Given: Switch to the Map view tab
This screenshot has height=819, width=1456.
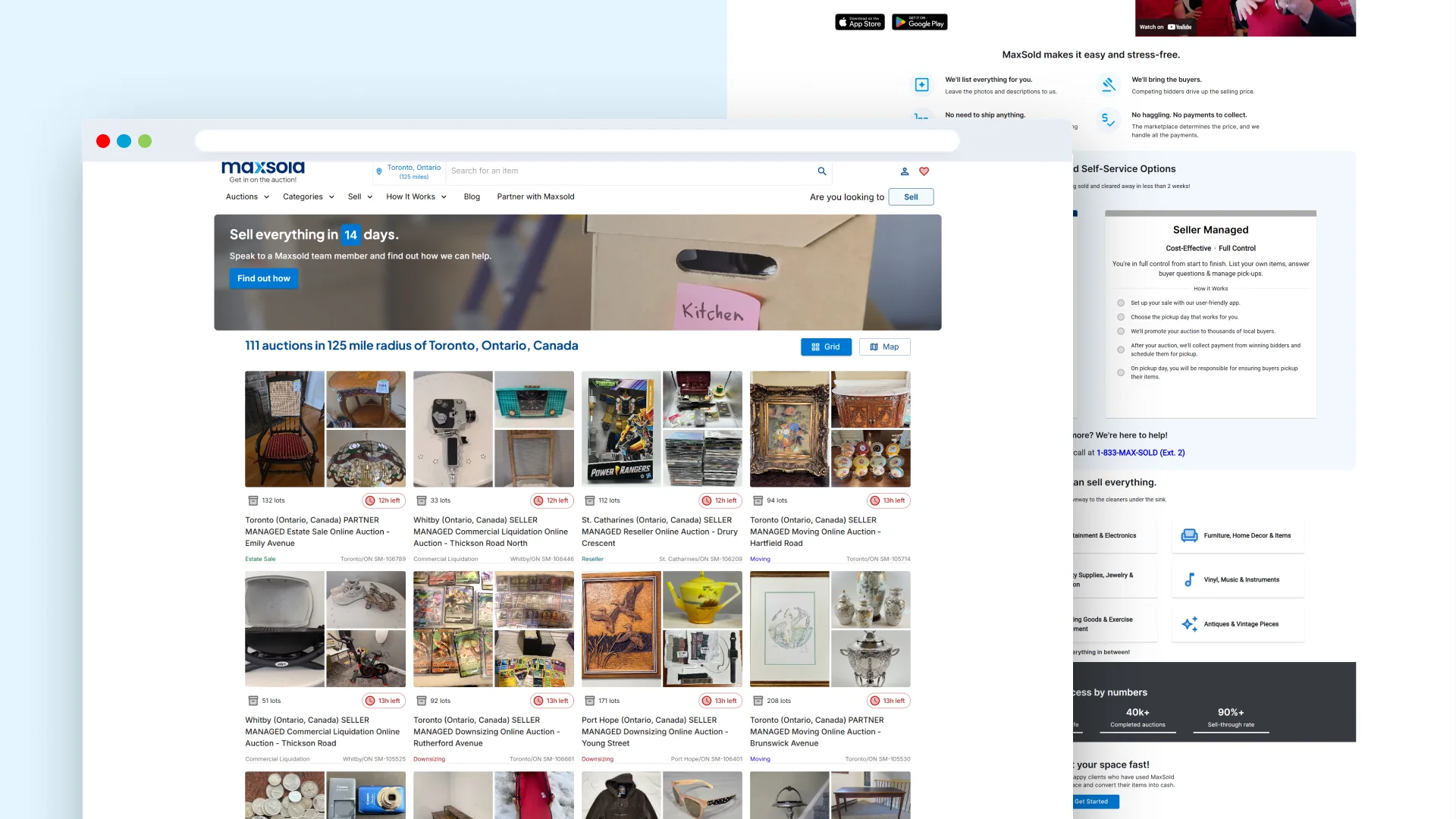Looking at the screenshot, I should pos(884,347).
